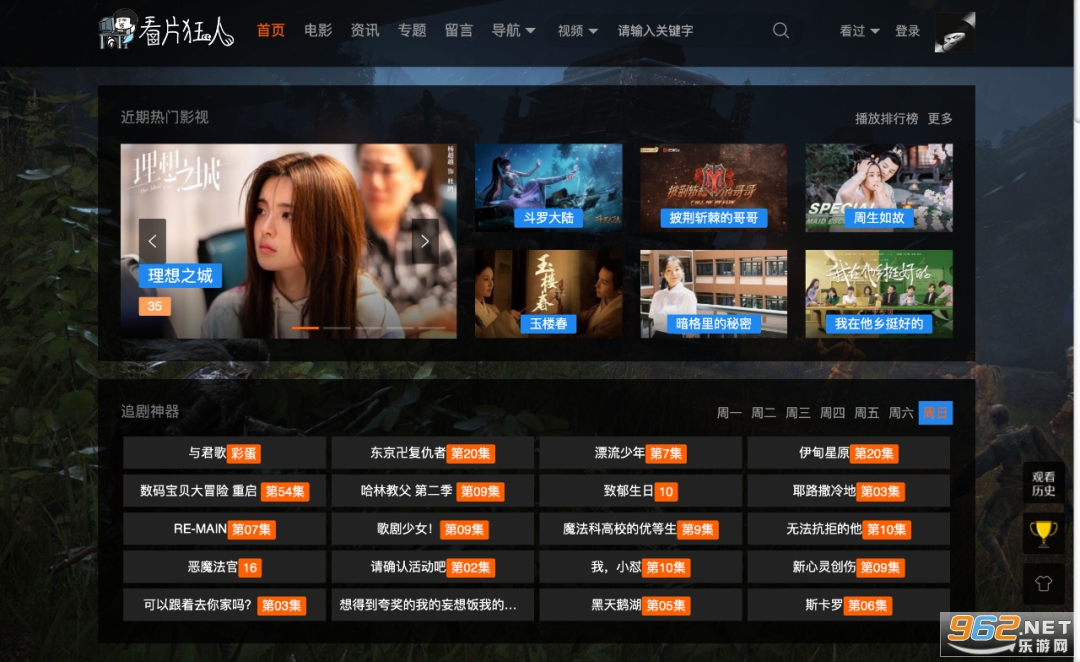
Task: Open 无法抗拒的他 第10集 entry
Action: (x=849, y=529)
